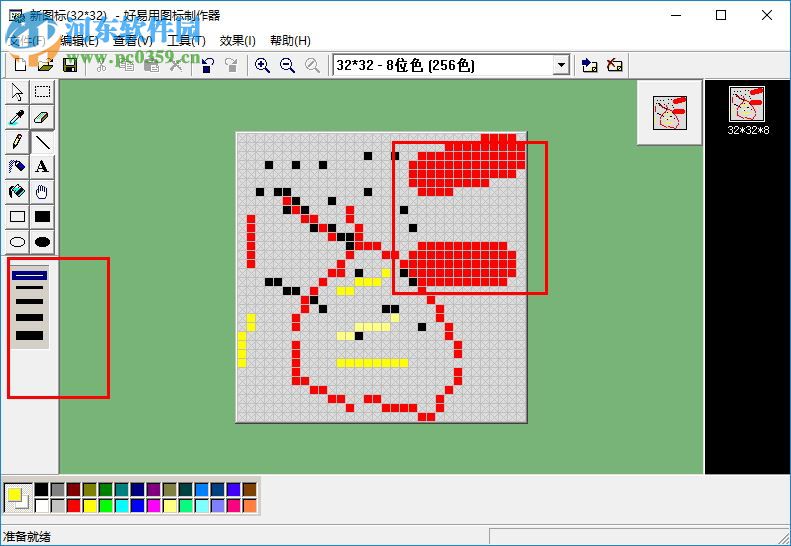The image size is (791, 546).
Task: Select the fourth line width option
Action: (29, 318)
